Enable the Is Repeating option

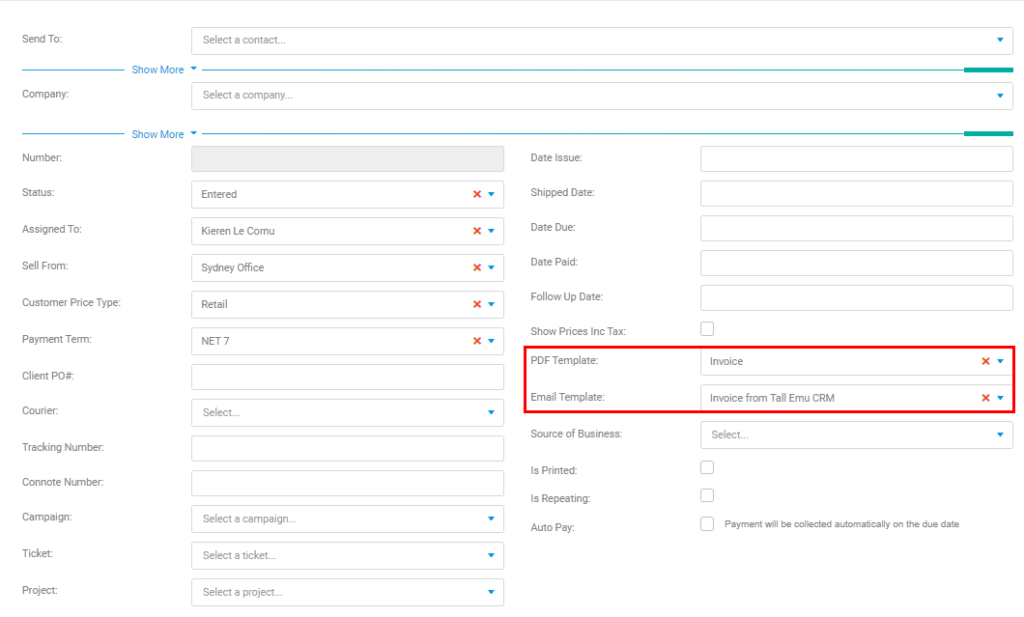707,494
